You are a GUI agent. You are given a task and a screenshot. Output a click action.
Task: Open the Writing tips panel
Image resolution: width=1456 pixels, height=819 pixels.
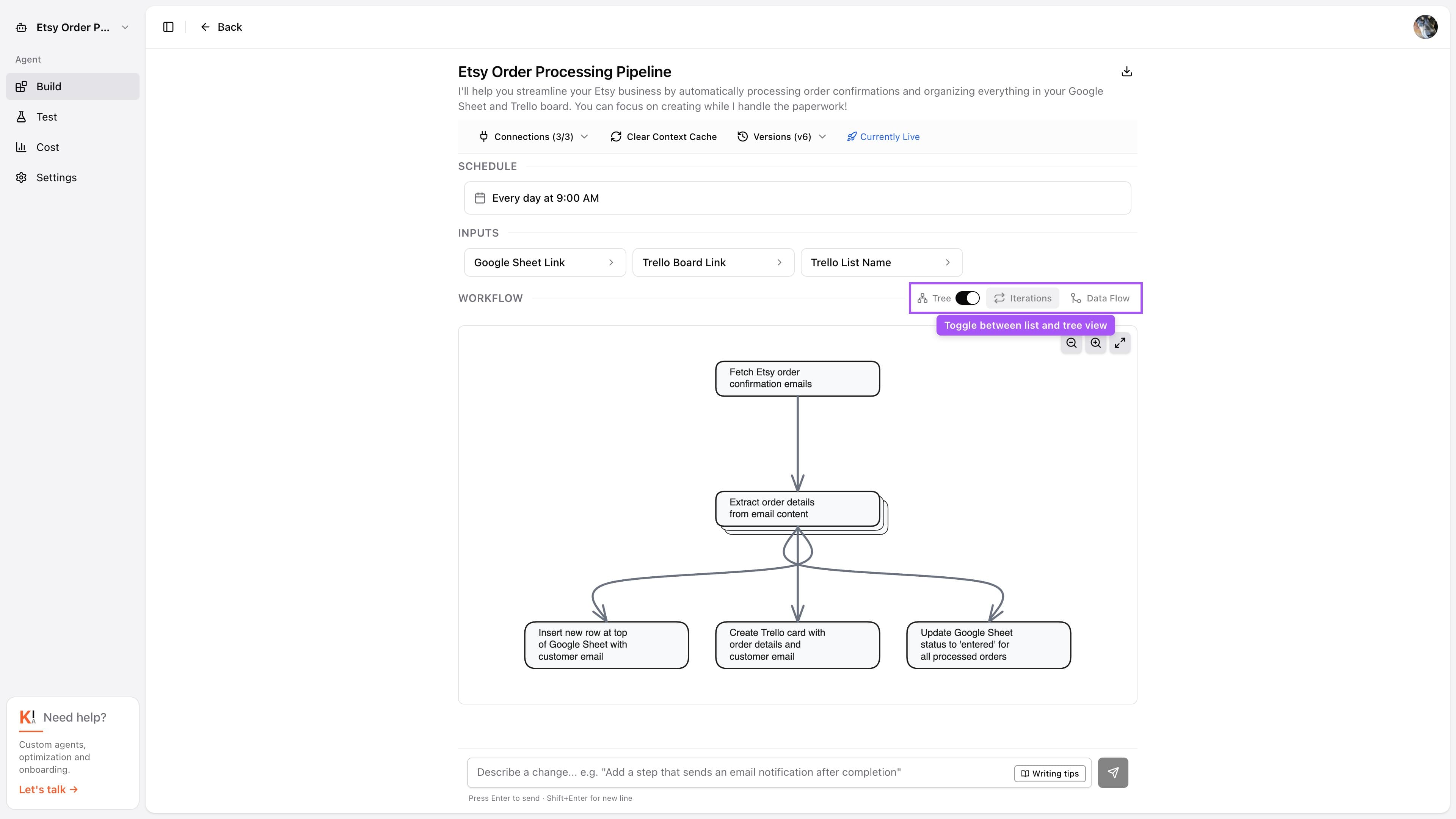pyautogui.click(x=1050, y=773)
